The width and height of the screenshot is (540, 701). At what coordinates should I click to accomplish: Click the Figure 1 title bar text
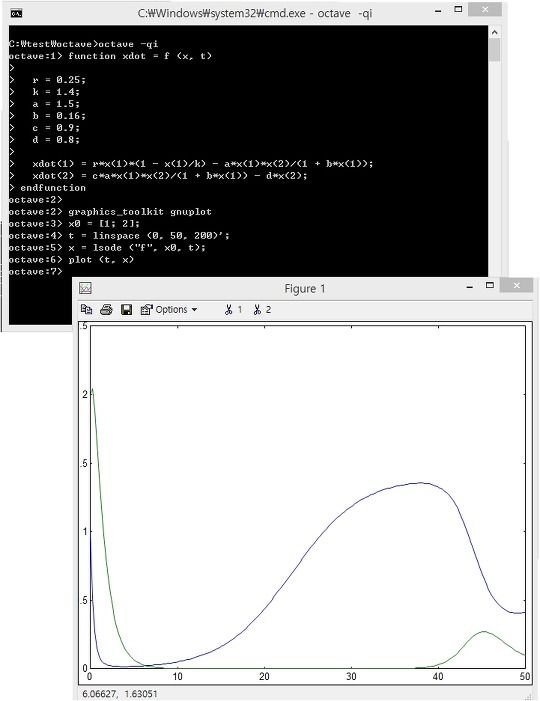click(x=305, y=289)
